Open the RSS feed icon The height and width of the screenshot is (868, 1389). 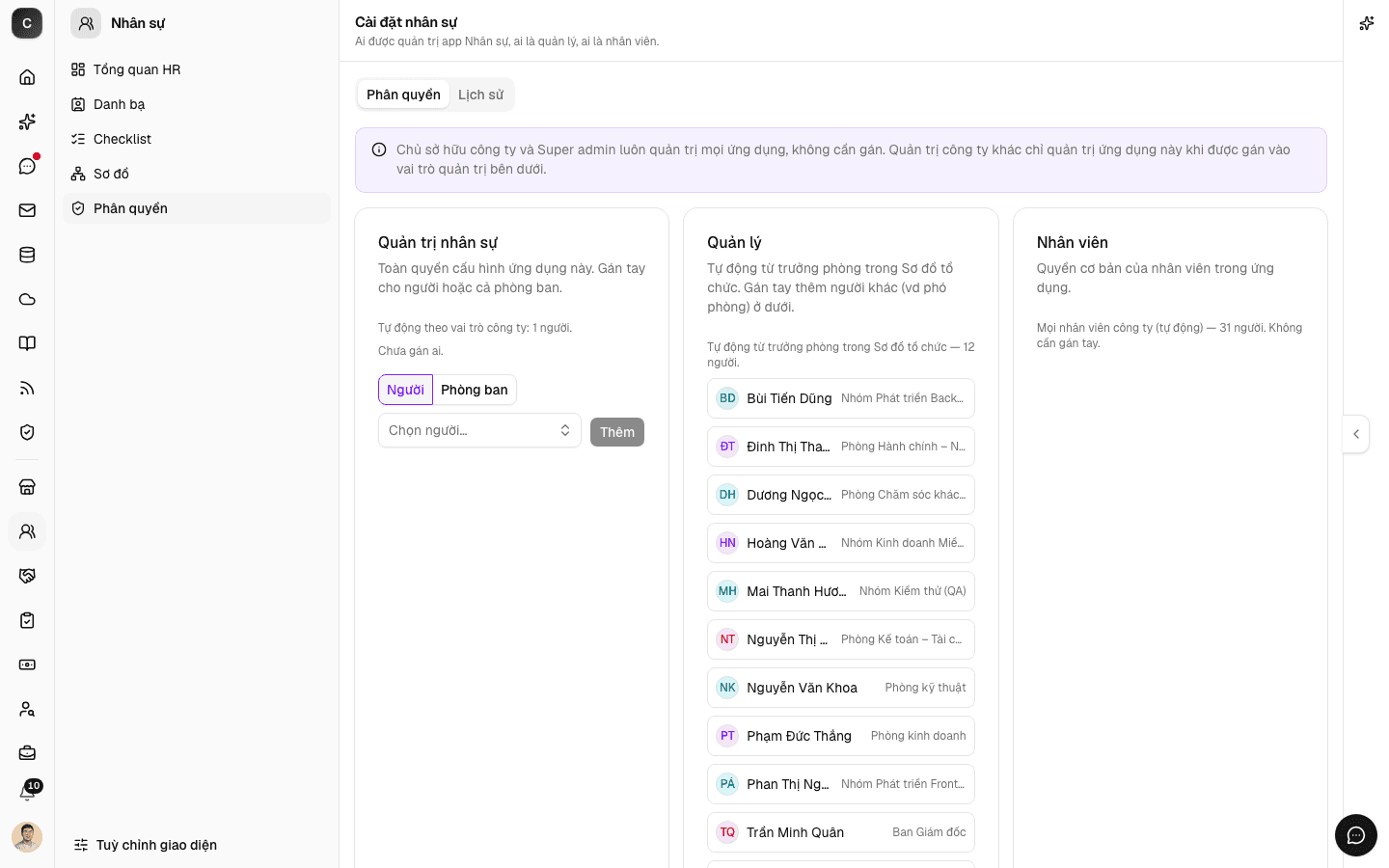[x=27, y=388]
